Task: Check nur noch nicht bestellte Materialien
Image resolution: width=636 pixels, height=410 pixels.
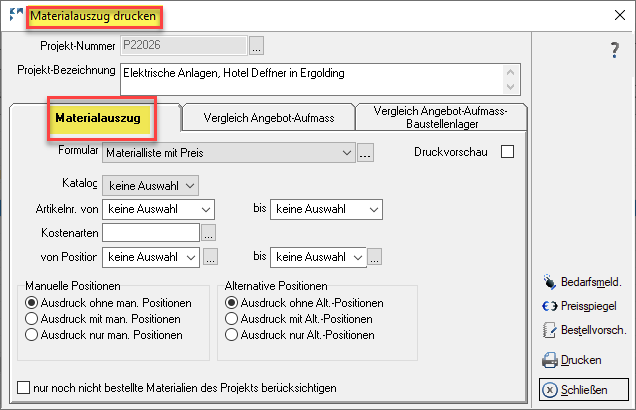Action: (x=25, y=387)
